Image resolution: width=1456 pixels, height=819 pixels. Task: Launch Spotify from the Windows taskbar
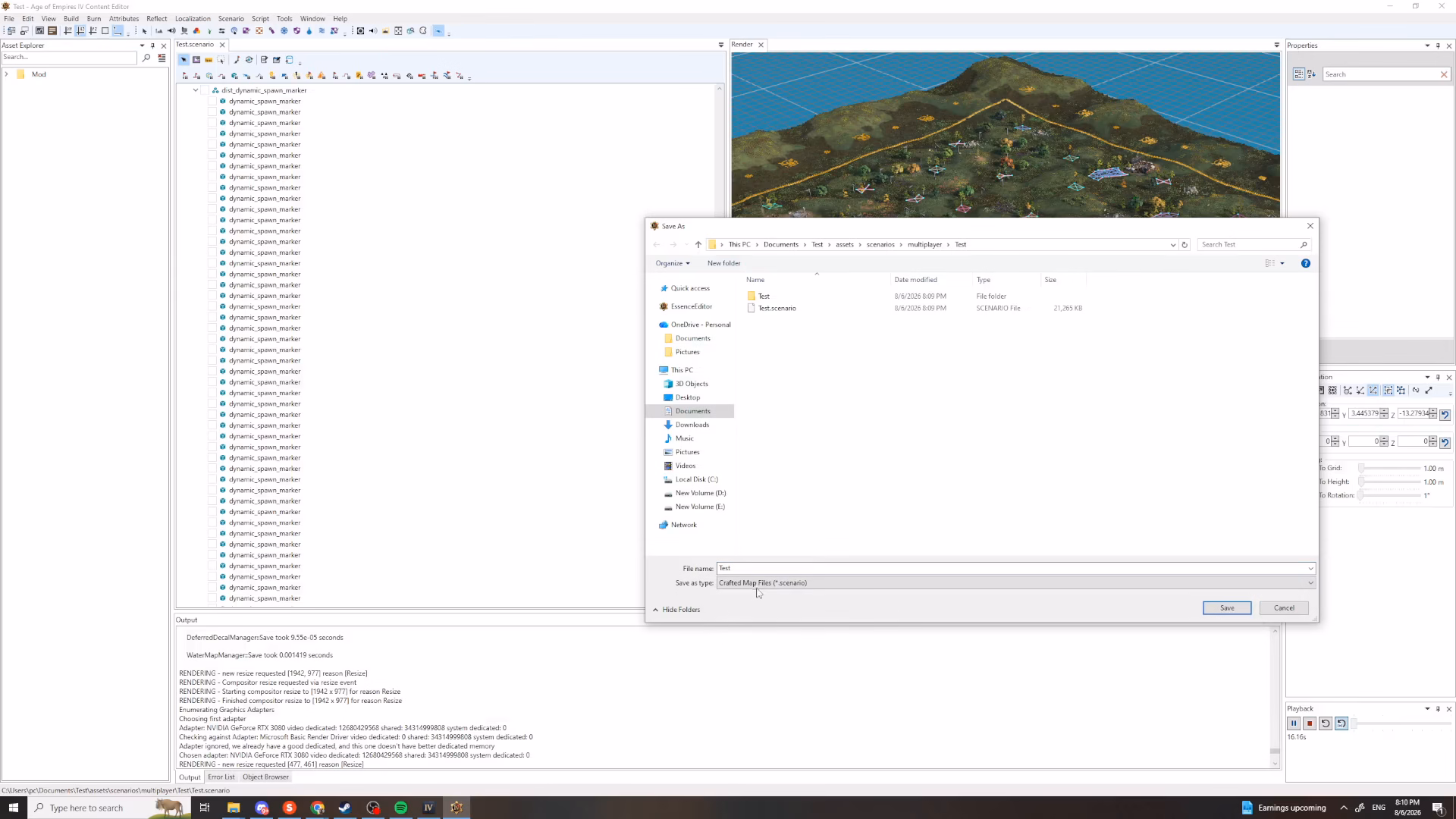pos(400,808)
